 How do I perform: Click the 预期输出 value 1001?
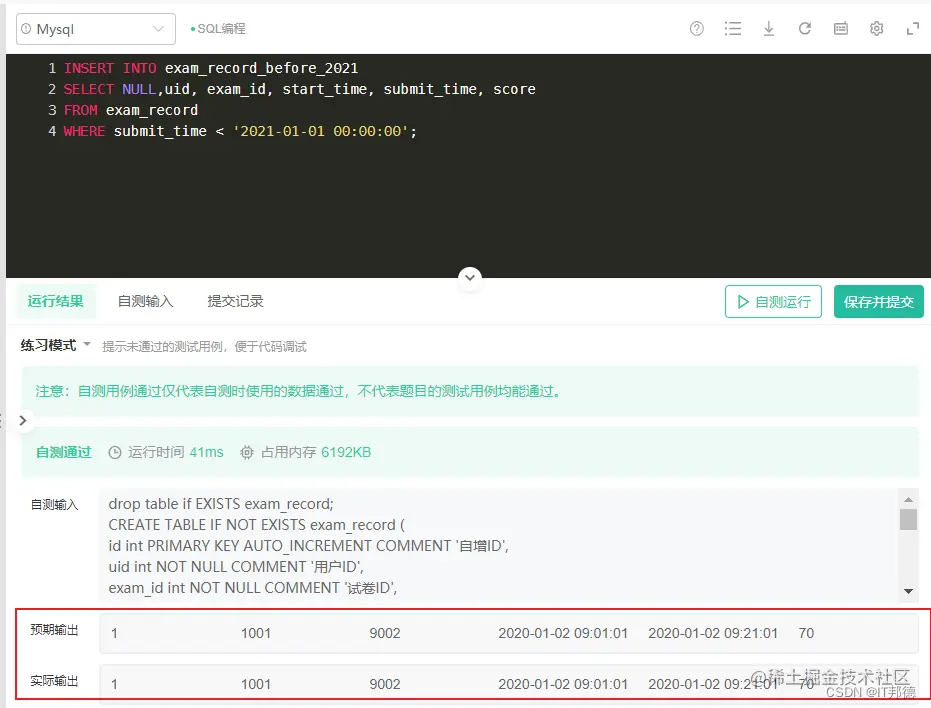pyautogui.click(x=256, y=633)
